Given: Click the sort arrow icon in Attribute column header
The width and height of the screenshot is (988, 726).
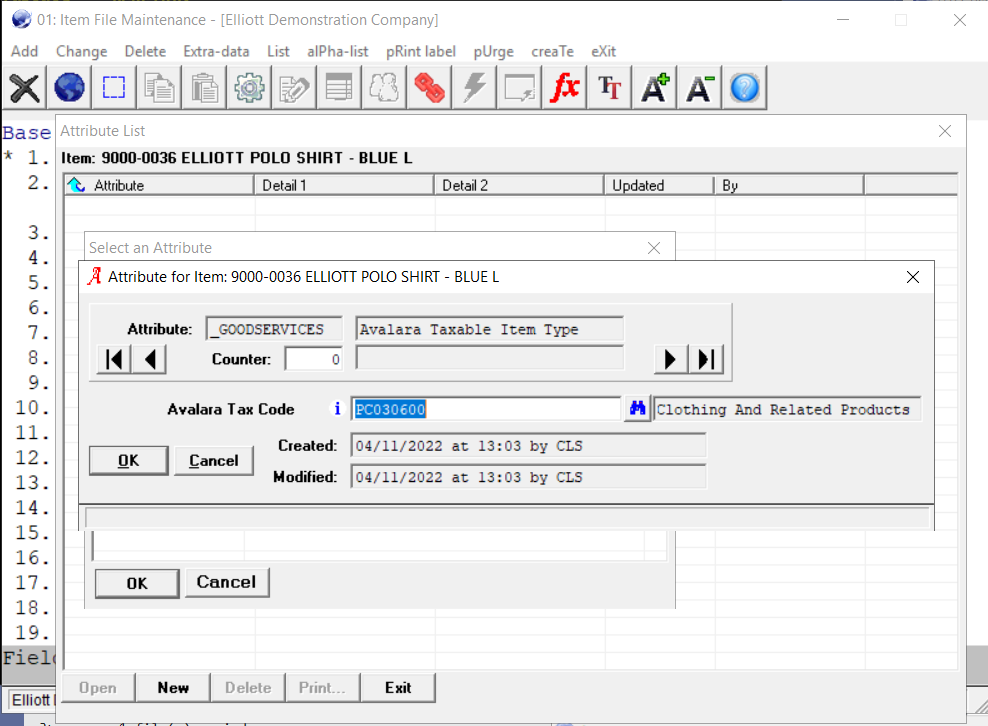Looking at the screenshot, I should tap(77, 185).
